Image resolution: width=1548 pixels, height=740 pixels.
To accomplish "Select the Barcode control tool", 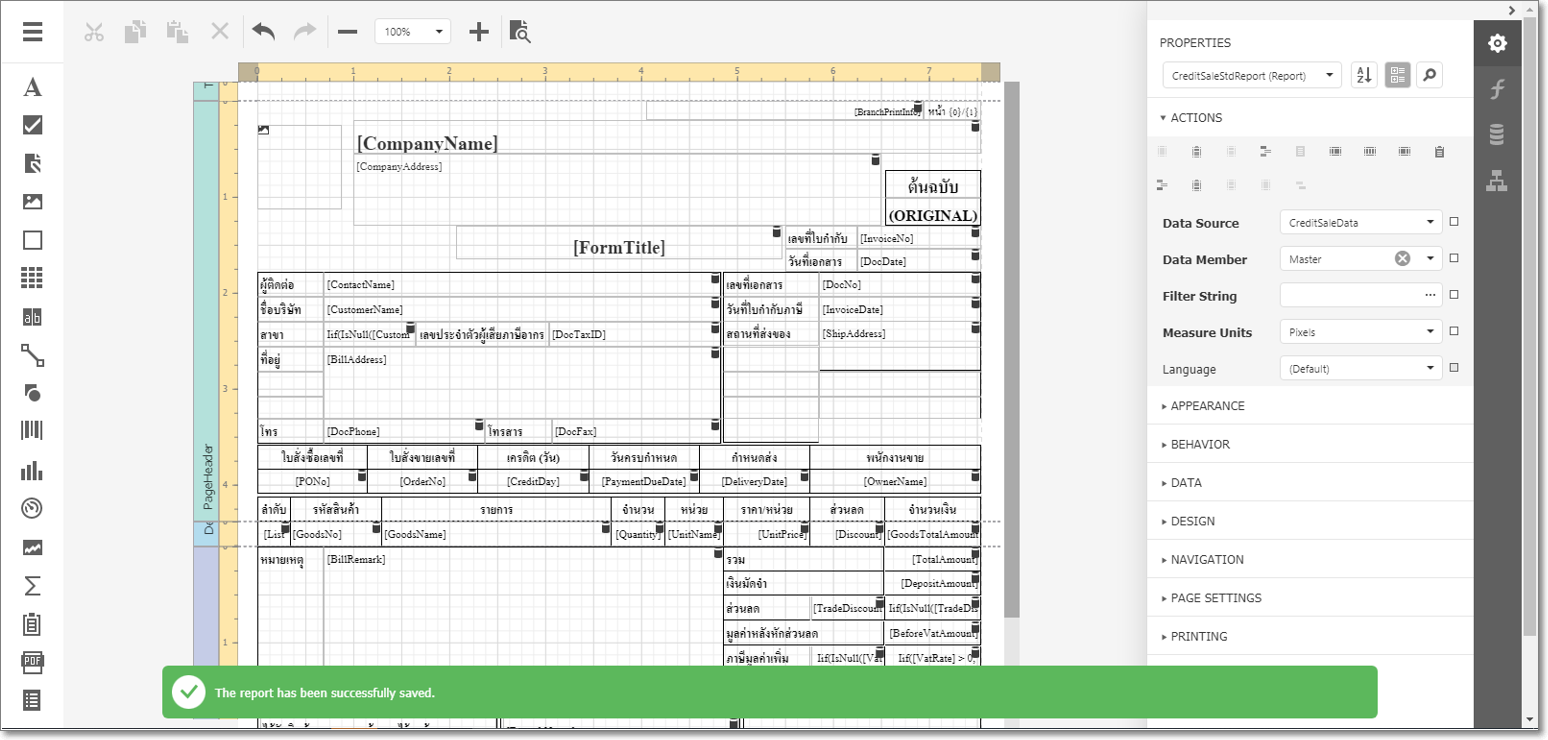I will click(32, 432).
